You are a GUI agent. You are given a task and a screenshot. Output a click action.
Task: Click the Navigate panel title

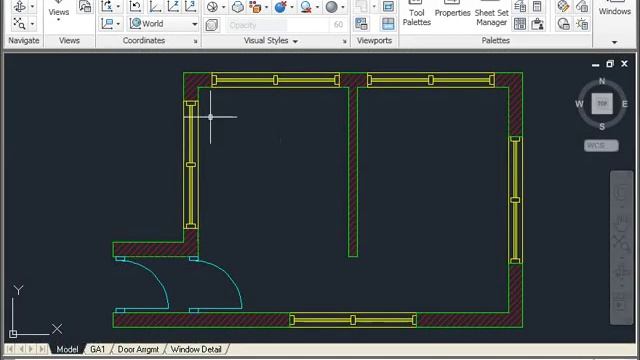click(24, 40)
